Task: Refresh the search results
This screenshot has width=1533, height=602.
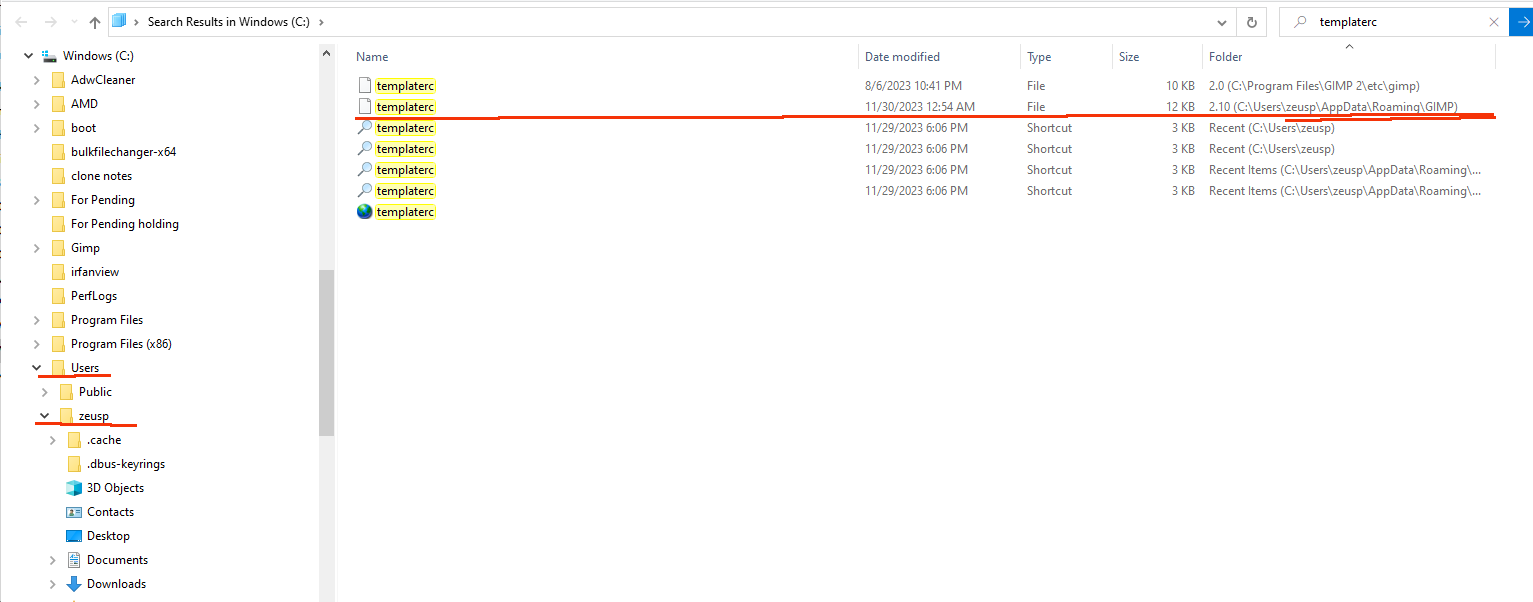Action: point(1251,21)
